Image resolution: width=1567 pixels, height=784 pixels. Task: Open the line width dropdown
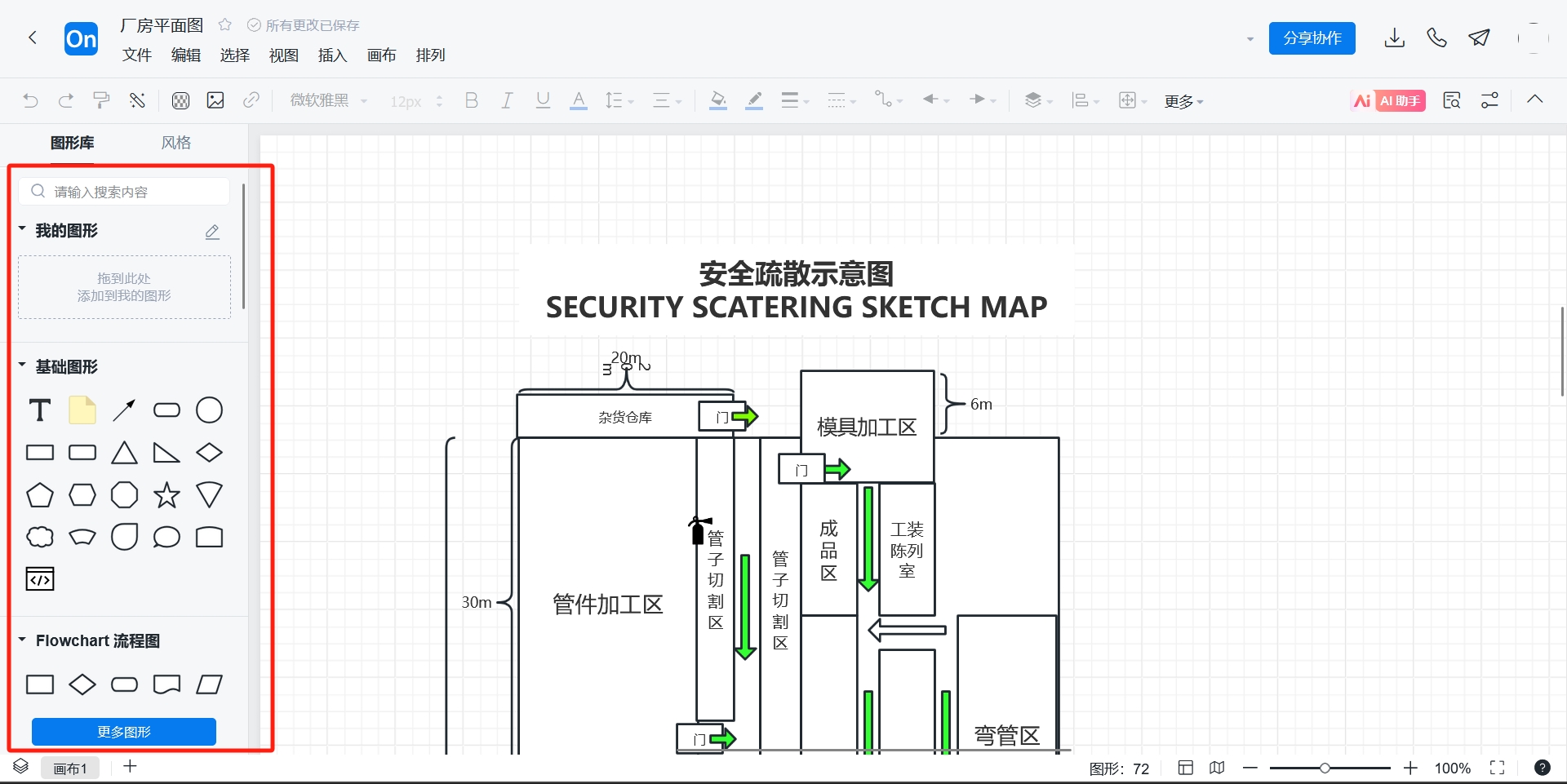click(x=795, y=100)
